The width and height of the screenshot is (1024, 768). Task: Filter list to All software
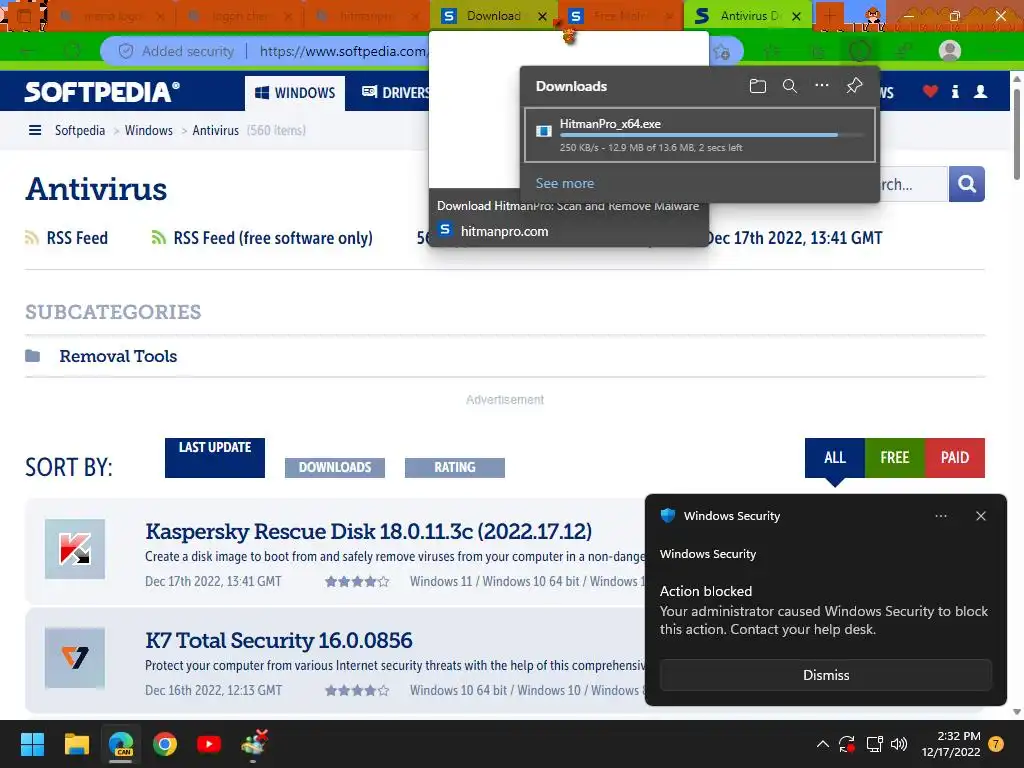click(x=835, y=458)
